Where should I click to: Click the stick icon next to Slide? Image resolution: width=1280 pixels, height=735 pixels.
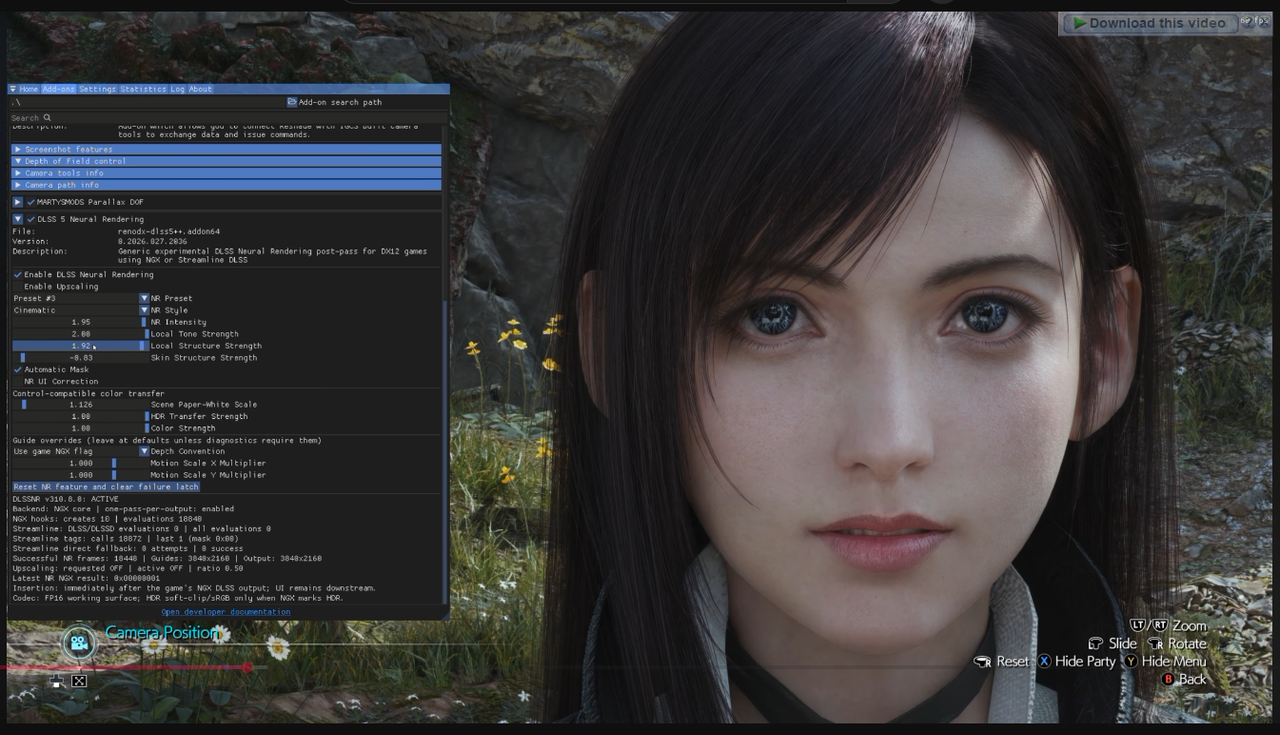click(1096, 643)
